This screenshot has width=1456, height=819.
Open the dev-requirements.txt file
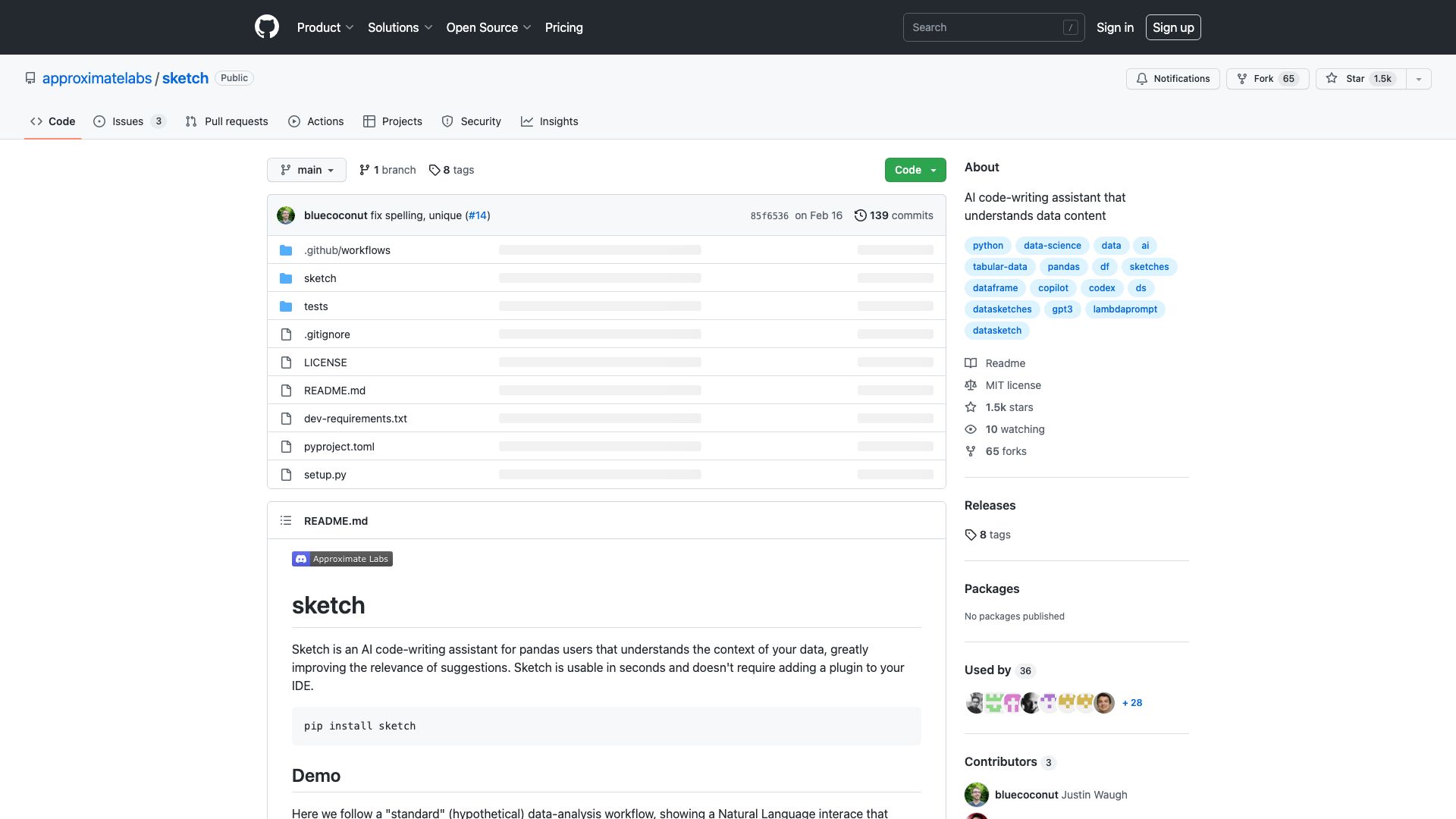(356, 419)
